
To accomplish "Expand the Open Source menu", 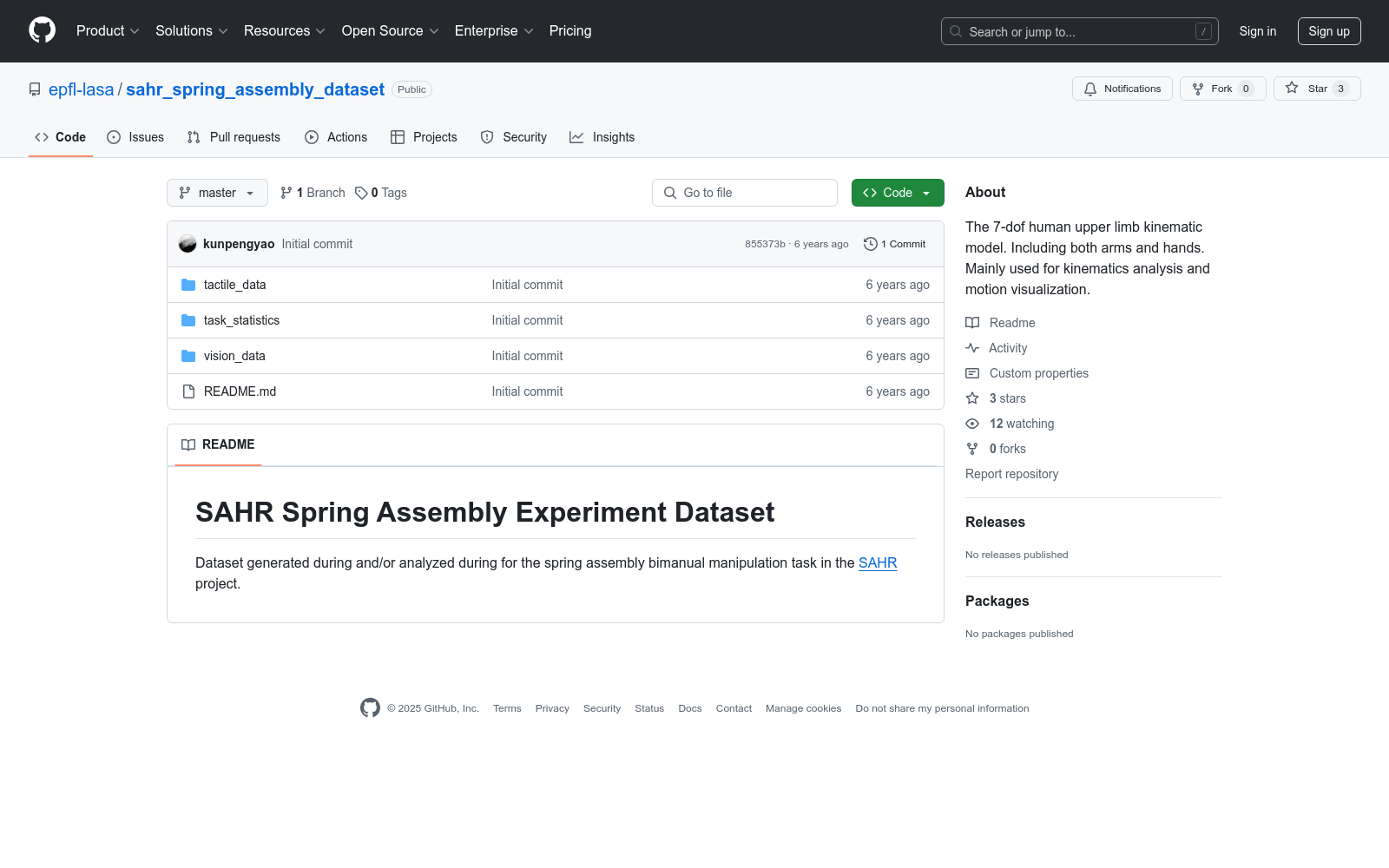I will click(391, 30).
